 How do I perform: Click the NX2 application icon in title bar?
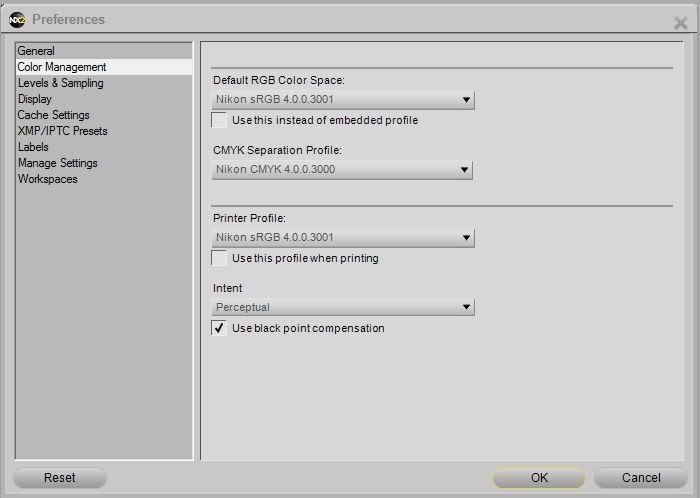coord(17,19)
